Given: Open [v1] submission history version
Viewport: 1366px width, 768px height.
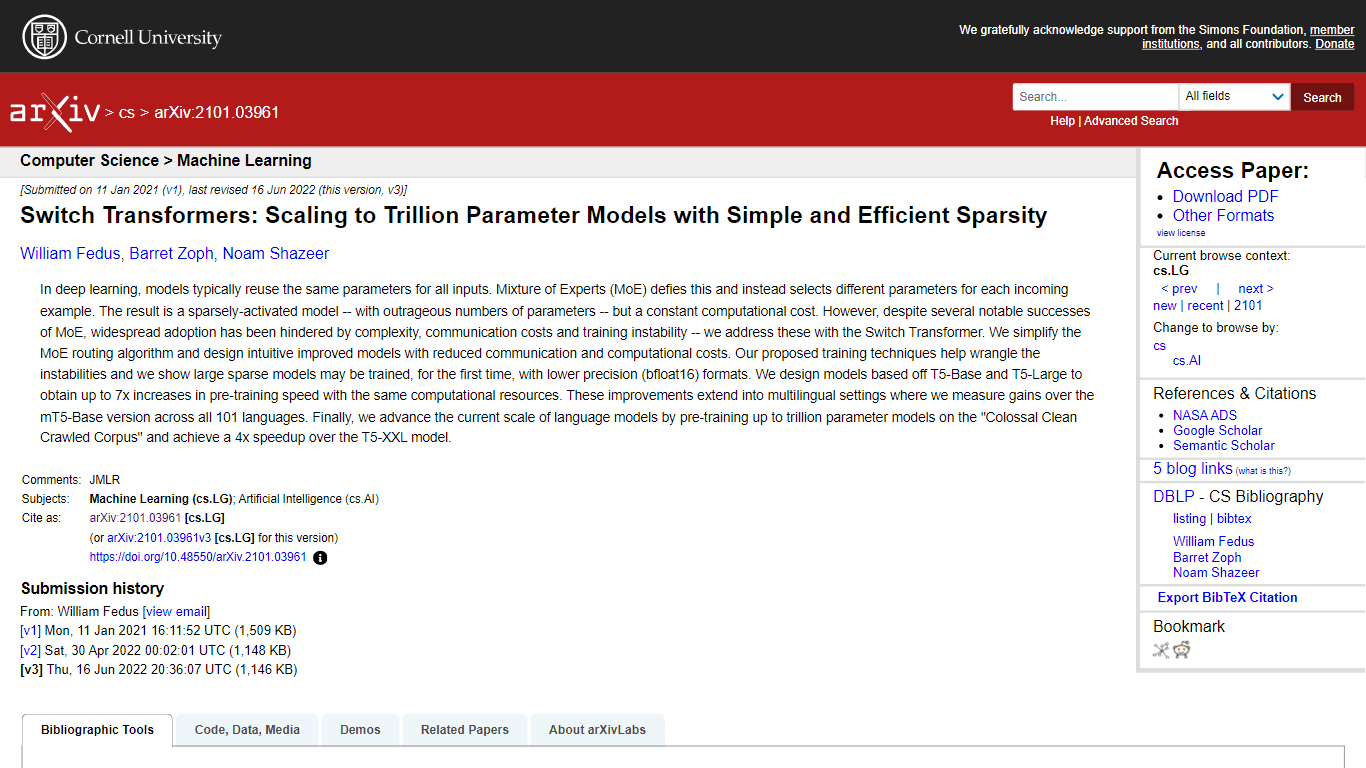Looking at the screenshot, I should [x=31, y=631].
